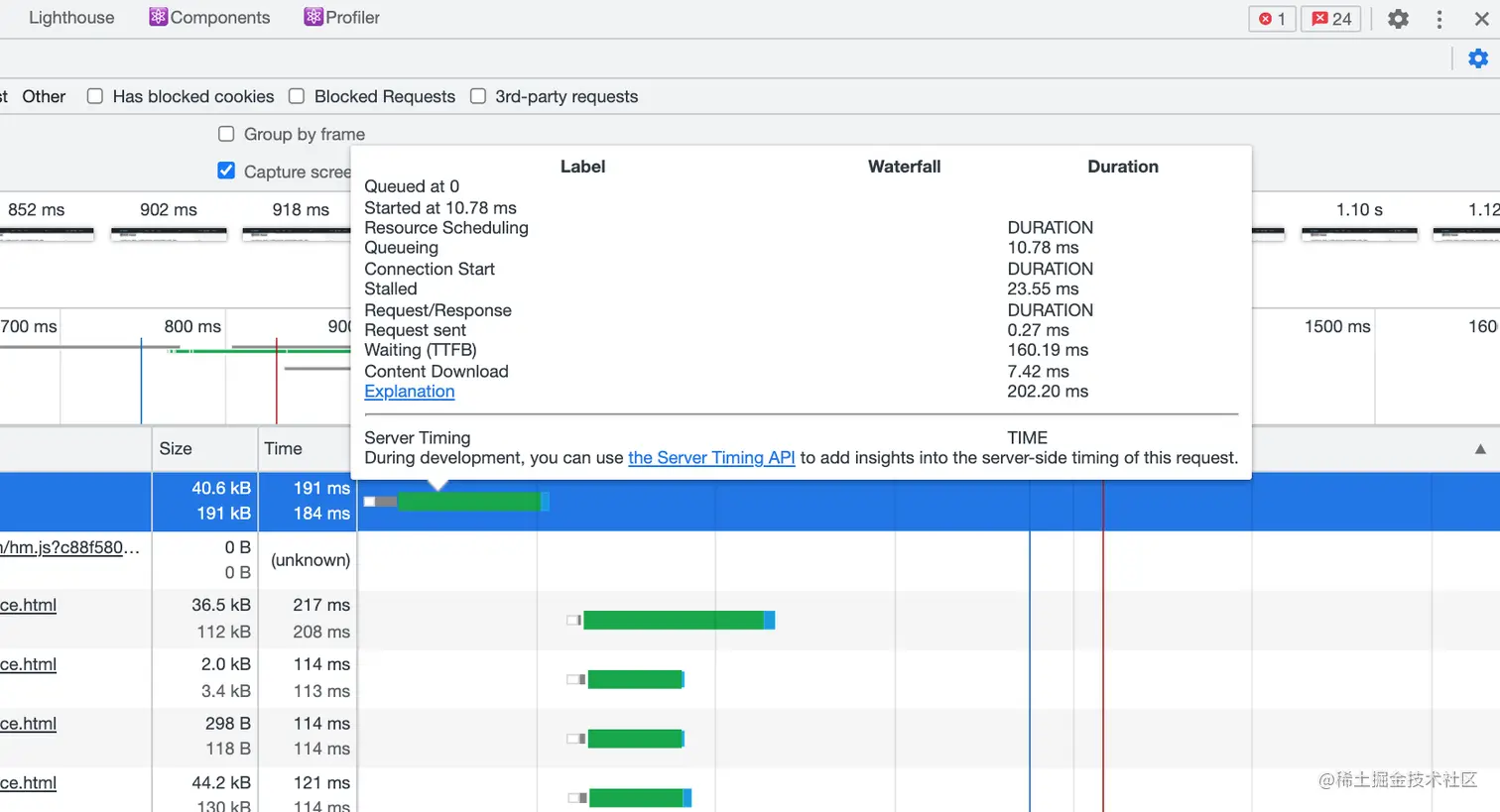
Task: Click the React icon on Components tab
Action: [x=158, y=17]
